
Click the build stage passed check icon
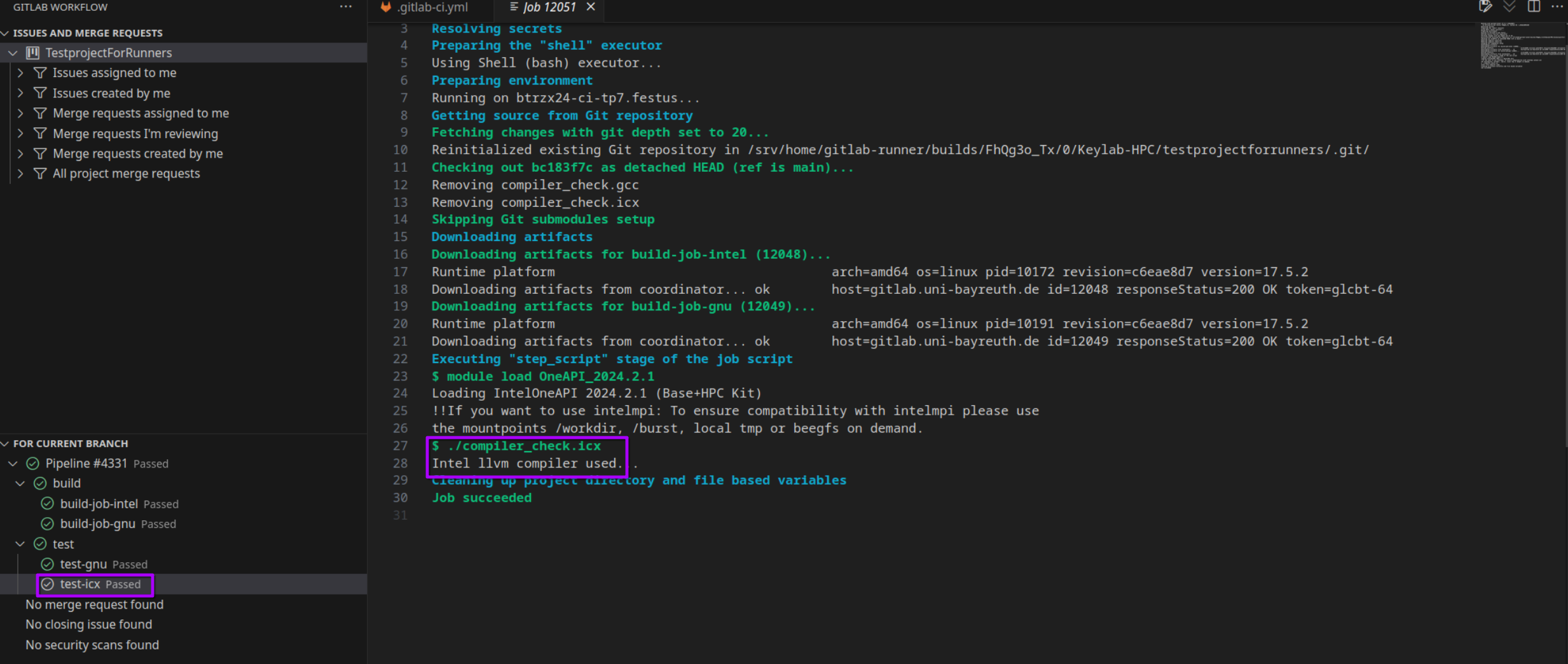40,483
